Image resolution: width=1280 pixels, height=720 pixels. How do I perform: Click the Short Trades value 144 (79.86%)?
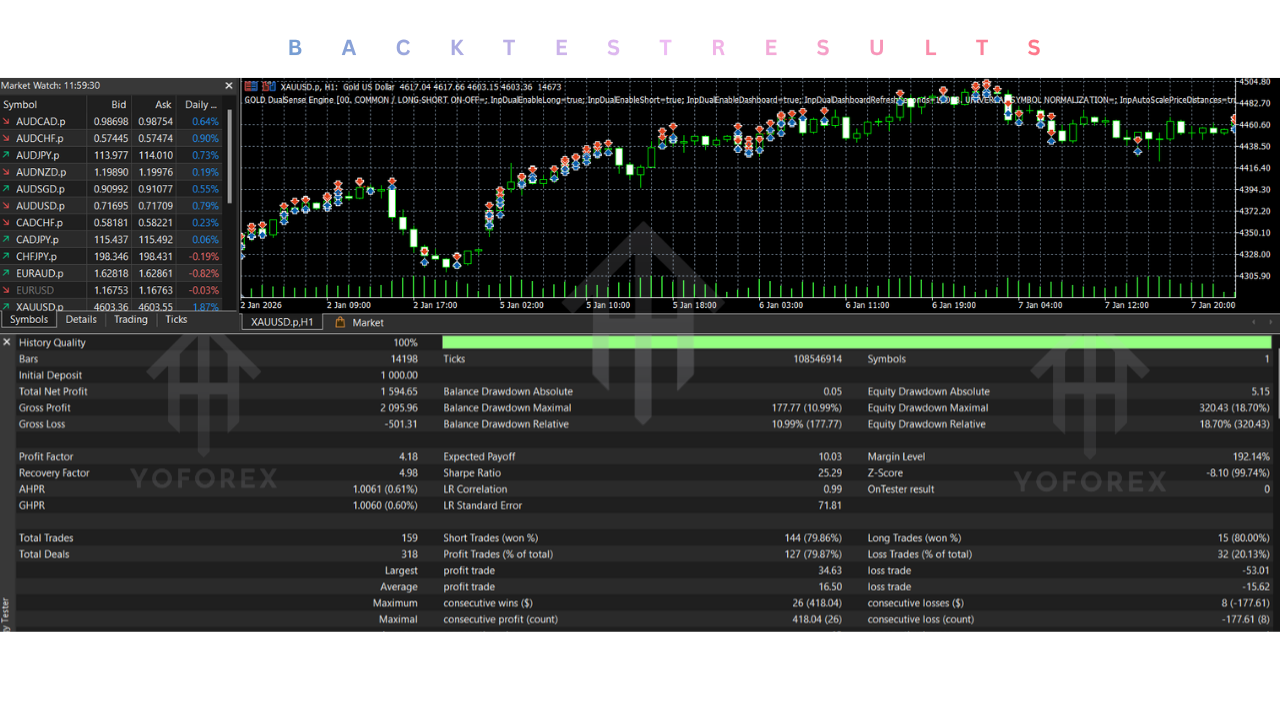[813, 538]
